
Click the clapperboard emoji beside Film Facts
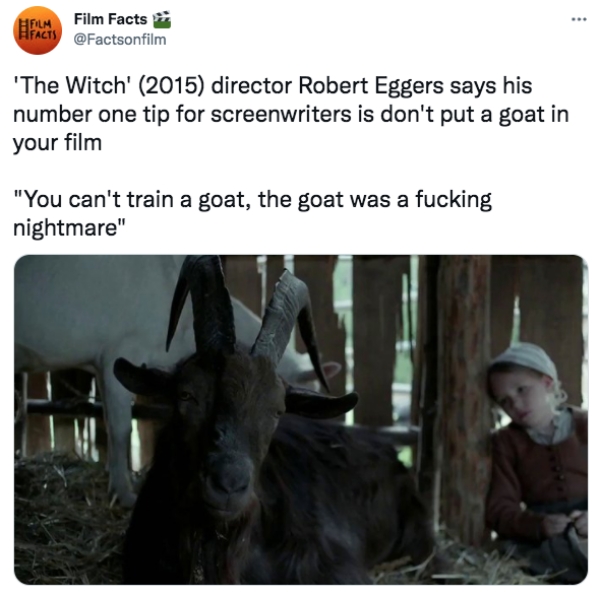click(162, 20)
